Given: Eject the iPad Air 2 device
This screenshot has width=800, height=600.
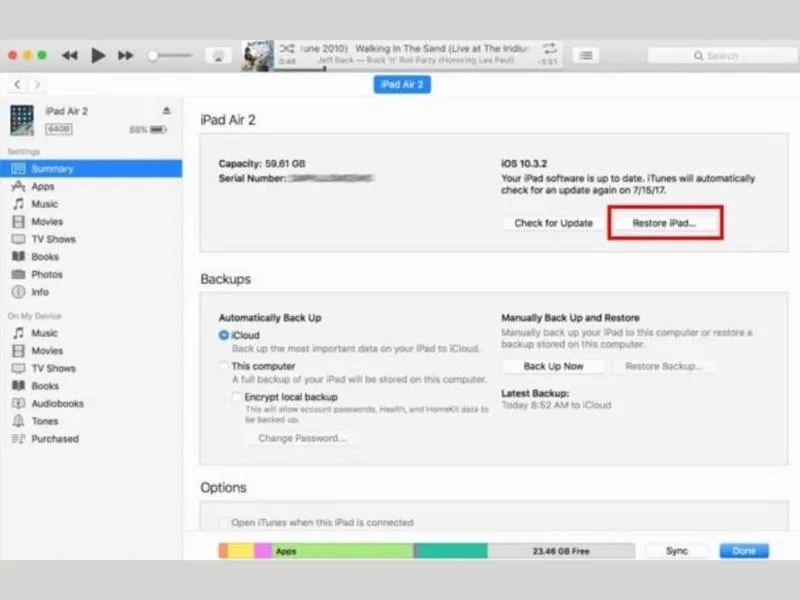Looking at the screenshot, I should tap(166, 111).
